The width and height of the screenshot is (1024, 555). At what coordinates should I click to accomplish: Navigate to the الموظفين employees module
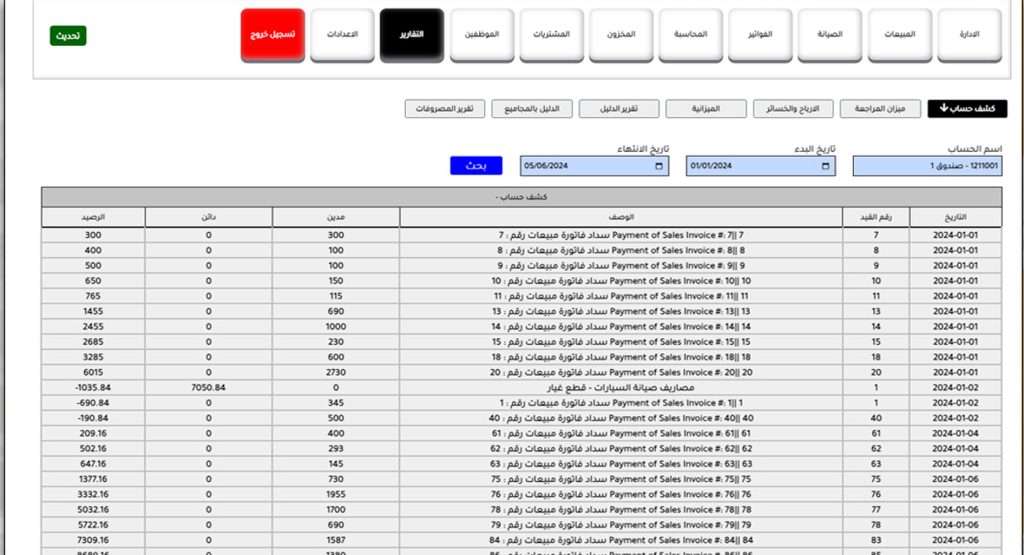(x=482, y=35)
